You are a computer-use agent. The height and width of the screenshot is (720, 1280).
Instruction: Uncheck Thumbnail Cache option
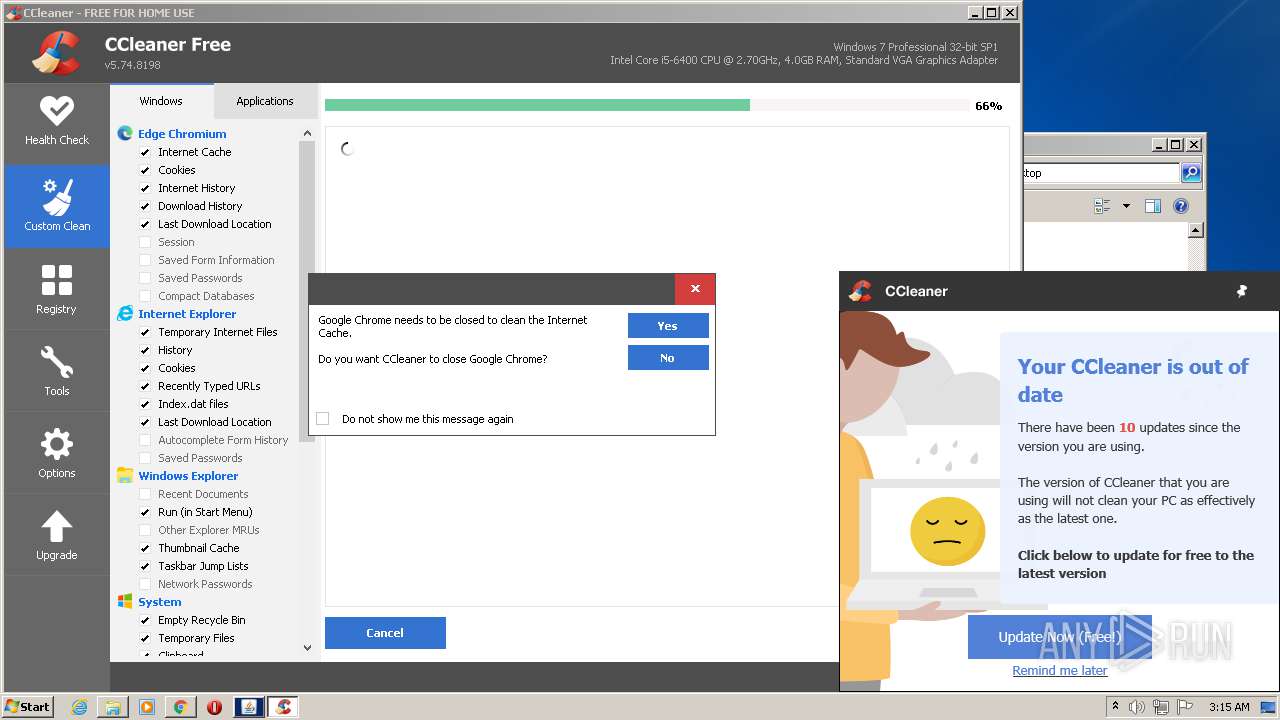145,548
